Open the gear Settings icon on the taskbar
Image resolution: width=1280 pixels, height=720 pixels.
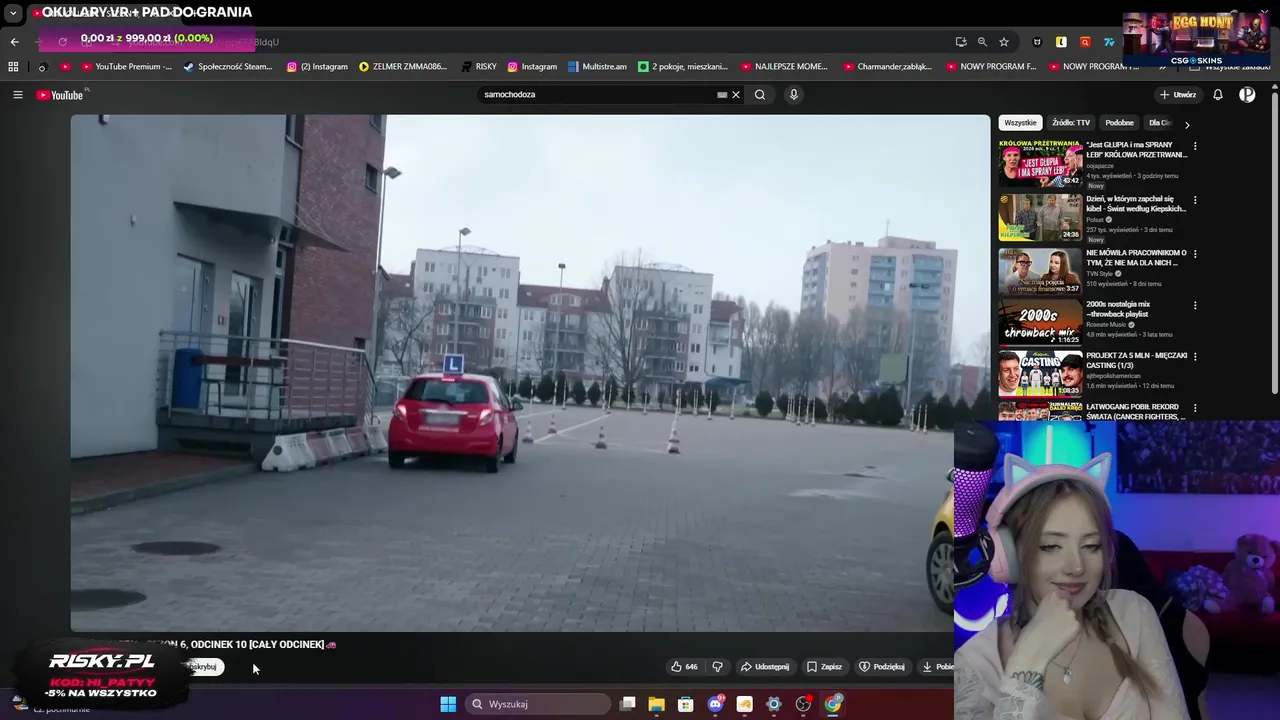(774, 704)
